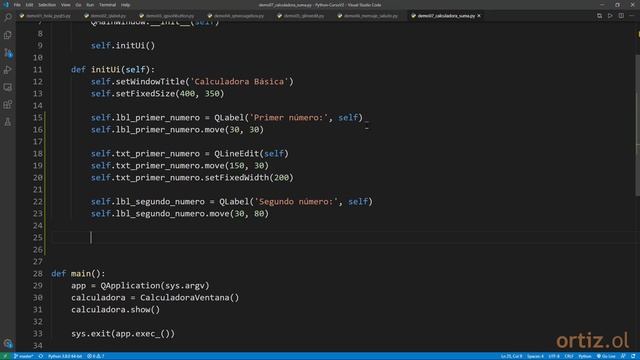The image size is (640, 360).
Task: Open the Go menu
Action: [78, 5]
